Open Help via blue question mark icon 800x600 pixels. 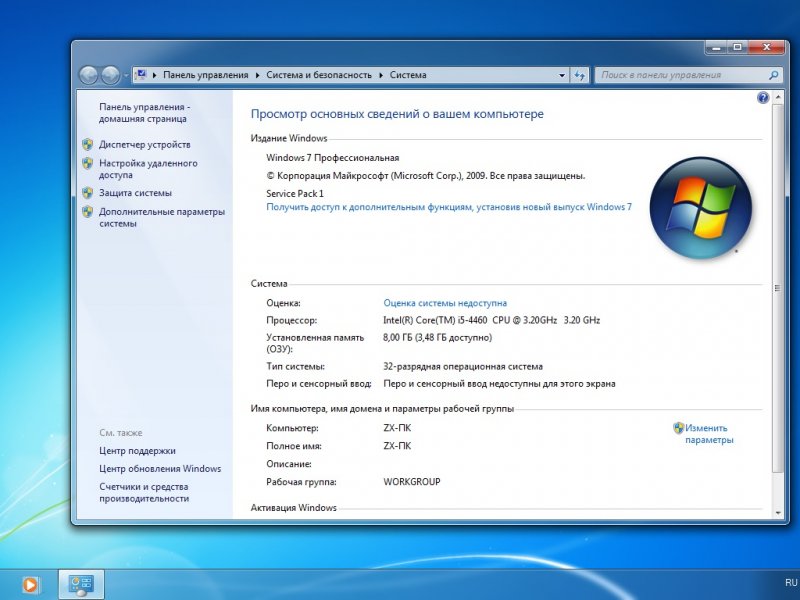click(x=763, y=97)
